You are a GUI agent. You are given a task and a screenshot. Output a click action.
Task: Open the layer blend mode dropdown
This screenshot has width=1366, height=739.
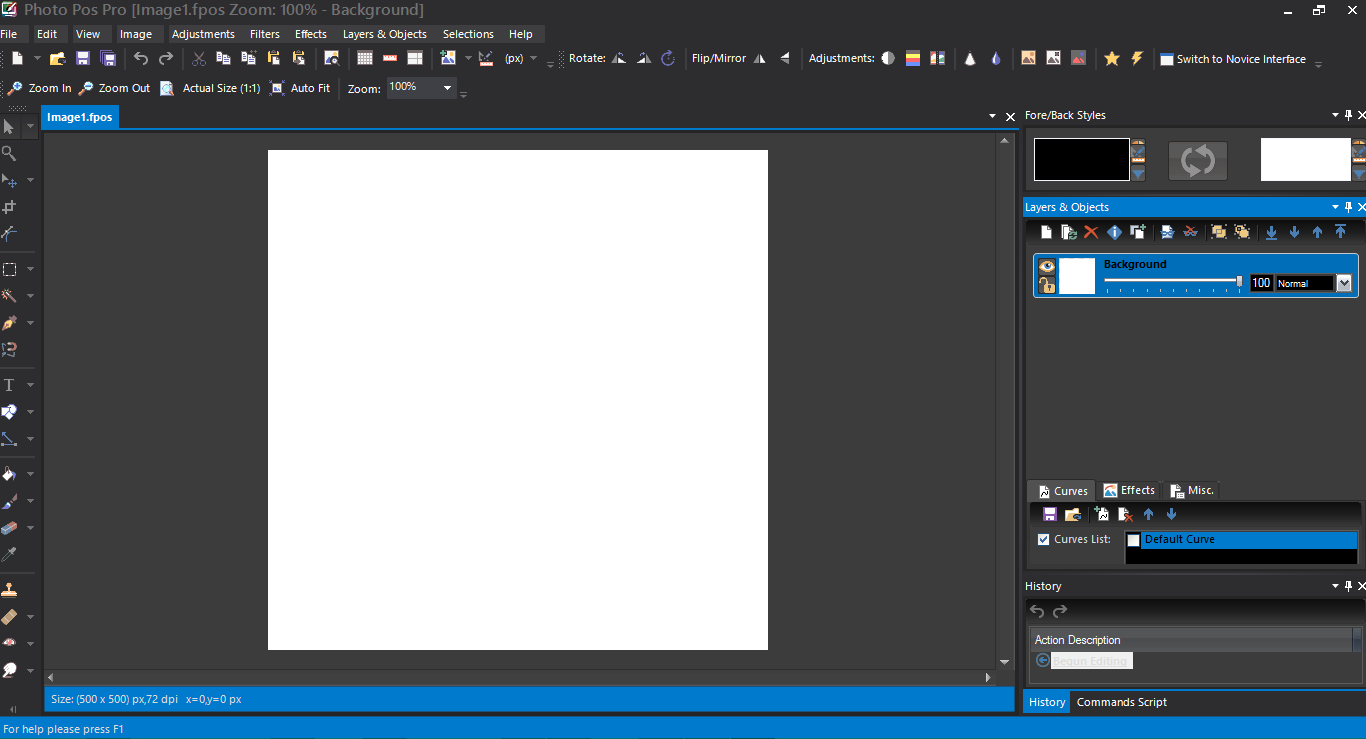click(1343, 284)
